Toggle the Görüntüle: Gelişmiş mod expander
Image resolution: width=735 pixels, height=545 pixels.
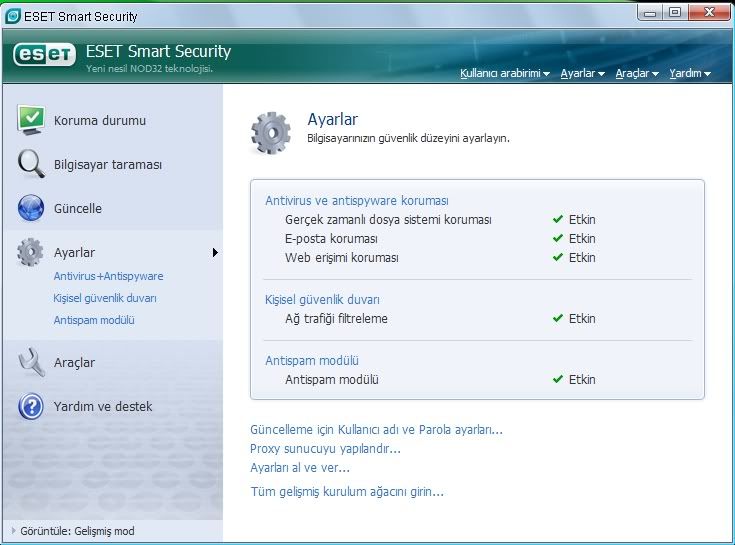(x=14, y=531)
